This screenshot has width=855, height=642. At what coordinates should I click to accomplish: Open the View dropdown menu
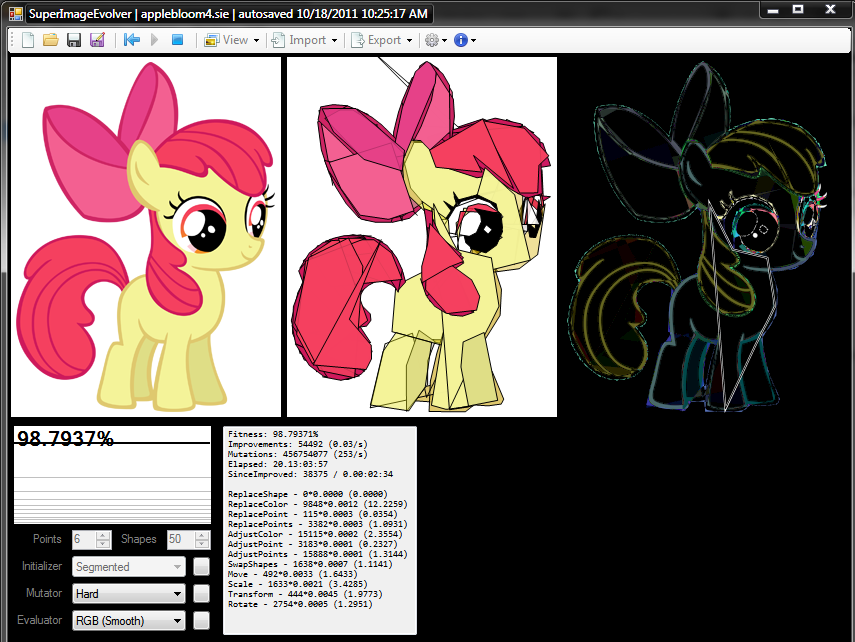click(x=232, y=40)
